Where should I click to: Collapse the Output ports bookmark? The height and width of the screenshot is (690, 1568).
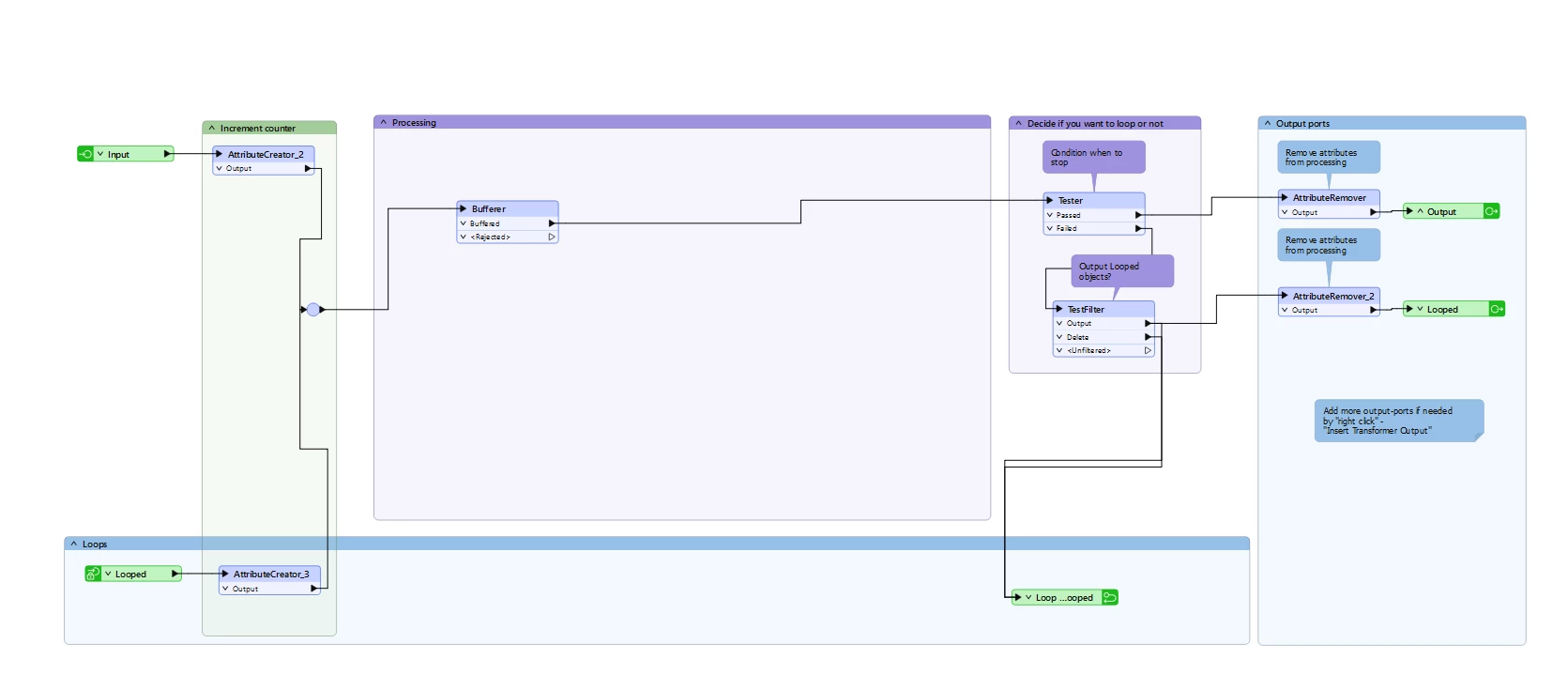[1268, 123]
